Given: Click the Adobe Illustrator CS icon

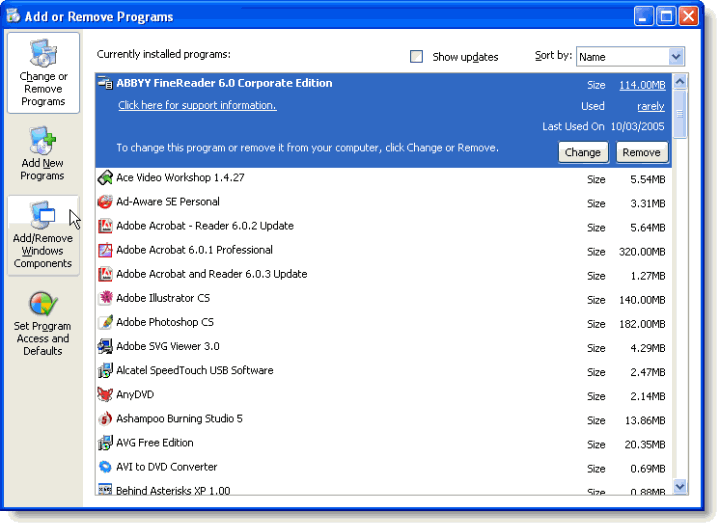Looking at the screenshot, I should click(105, 298).
